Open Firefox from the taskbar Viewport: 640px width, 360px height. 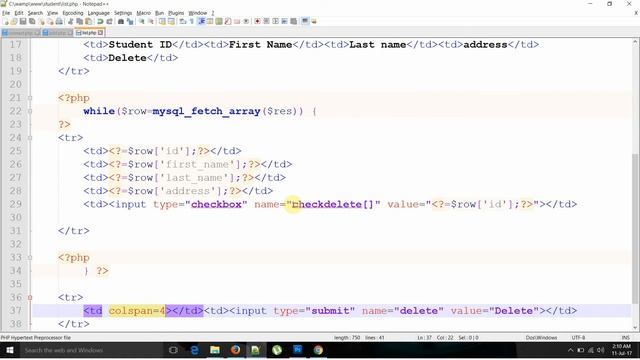235,350
